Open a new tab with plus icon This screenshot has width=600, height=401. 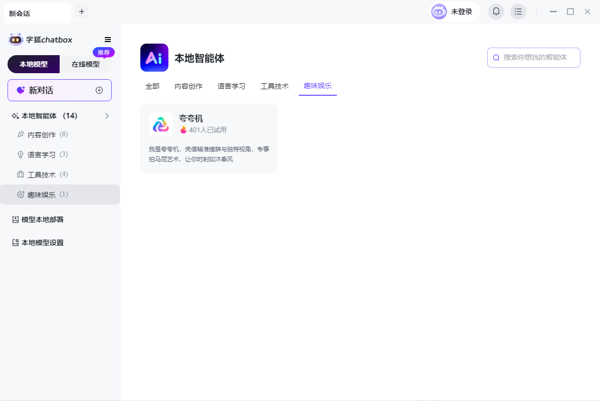82,12
